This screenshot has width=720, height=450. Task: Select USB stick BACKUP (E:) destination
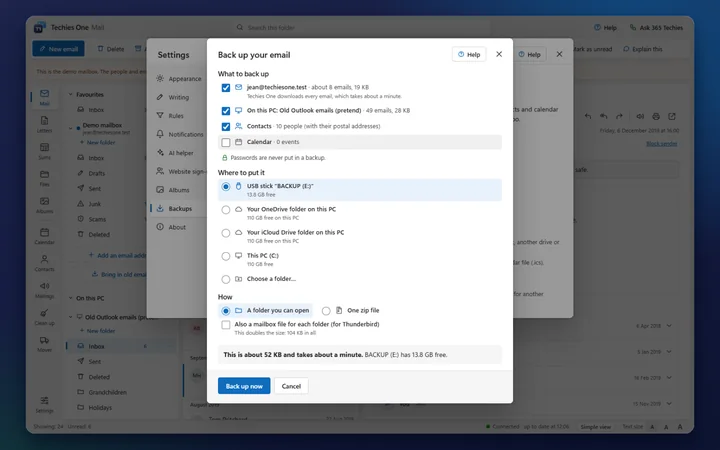click(x=225, y=187)
